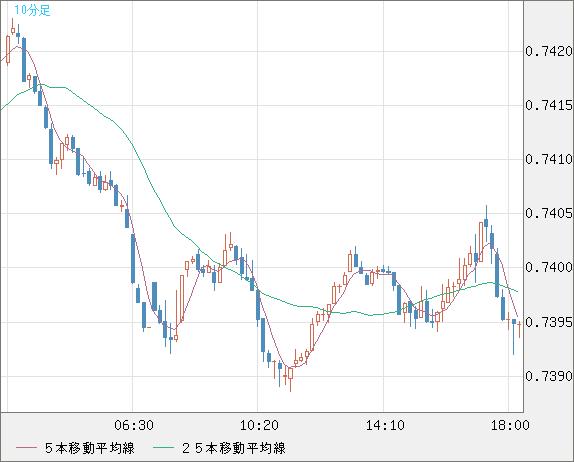The height and width of the screenshot is (462, 574).
Task: Click the 5本移動平均線 legend label
Action: tap(90, 448)
